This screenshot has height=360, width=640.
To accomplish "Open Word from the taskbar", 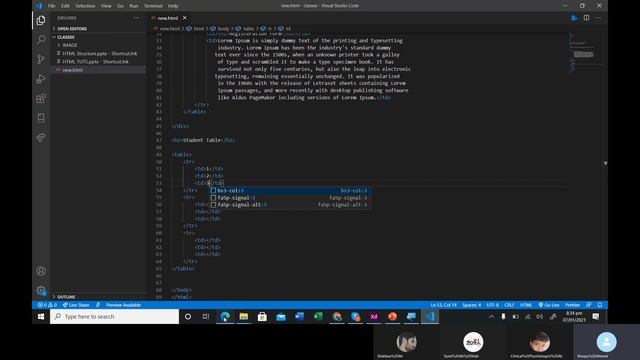I will coord(299,316).
